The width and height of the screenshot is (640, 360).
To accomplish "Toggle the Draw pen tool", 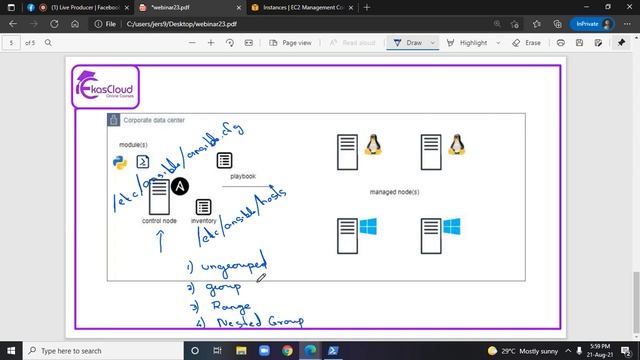I will tap(407, 43).
